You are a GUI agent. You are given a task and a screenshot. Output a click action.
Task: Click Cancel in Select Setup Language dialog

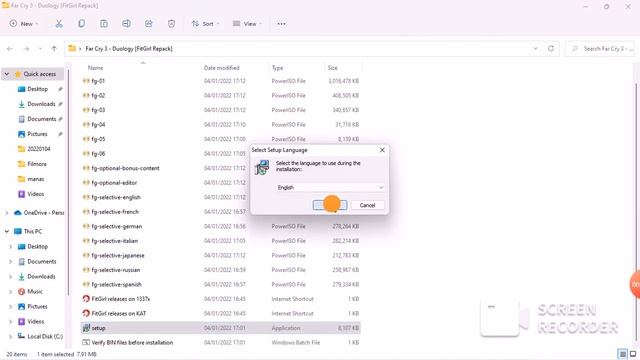(x=367, y=205)
